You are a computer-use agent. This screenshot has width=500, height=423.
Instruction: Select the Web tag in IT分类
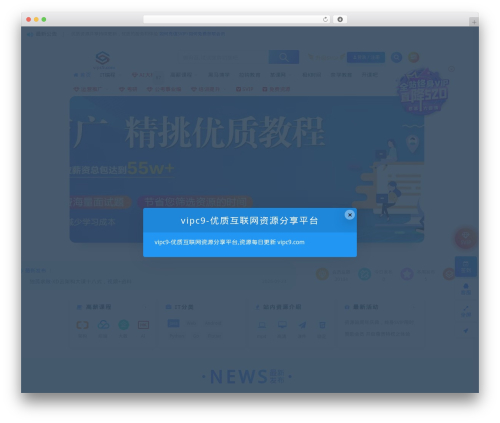click(191, 323)
